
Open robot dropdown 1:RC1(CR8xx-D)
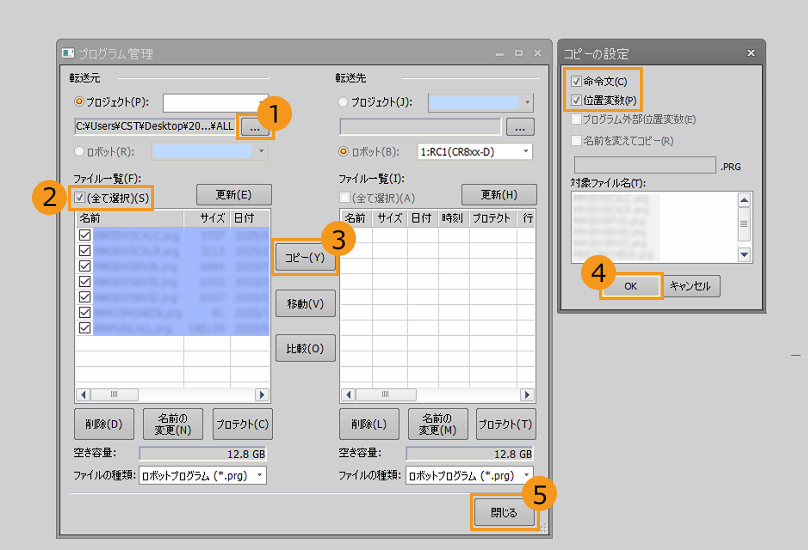click(x=475, y=152)
